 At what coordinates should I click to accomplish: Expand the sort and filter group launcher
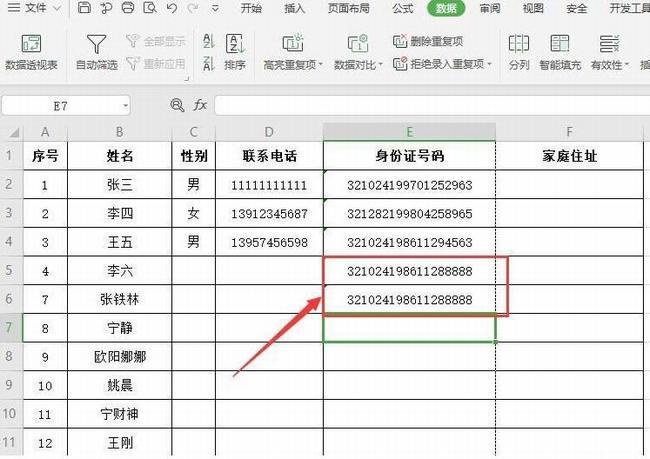[187, 78]
